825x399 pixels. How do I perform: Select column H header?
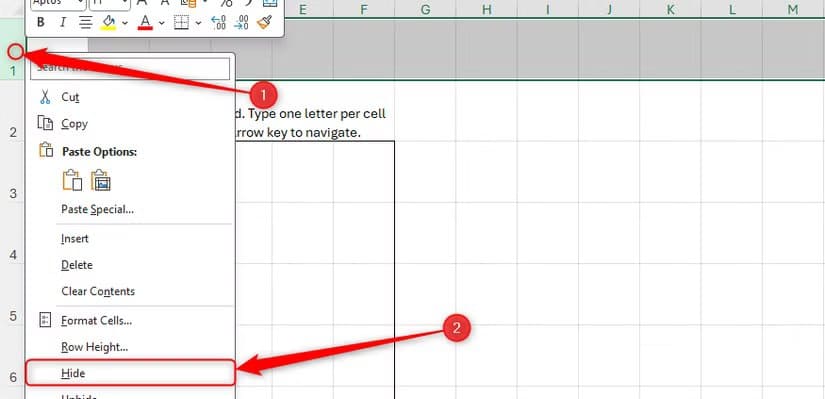(x=487, y=9)
